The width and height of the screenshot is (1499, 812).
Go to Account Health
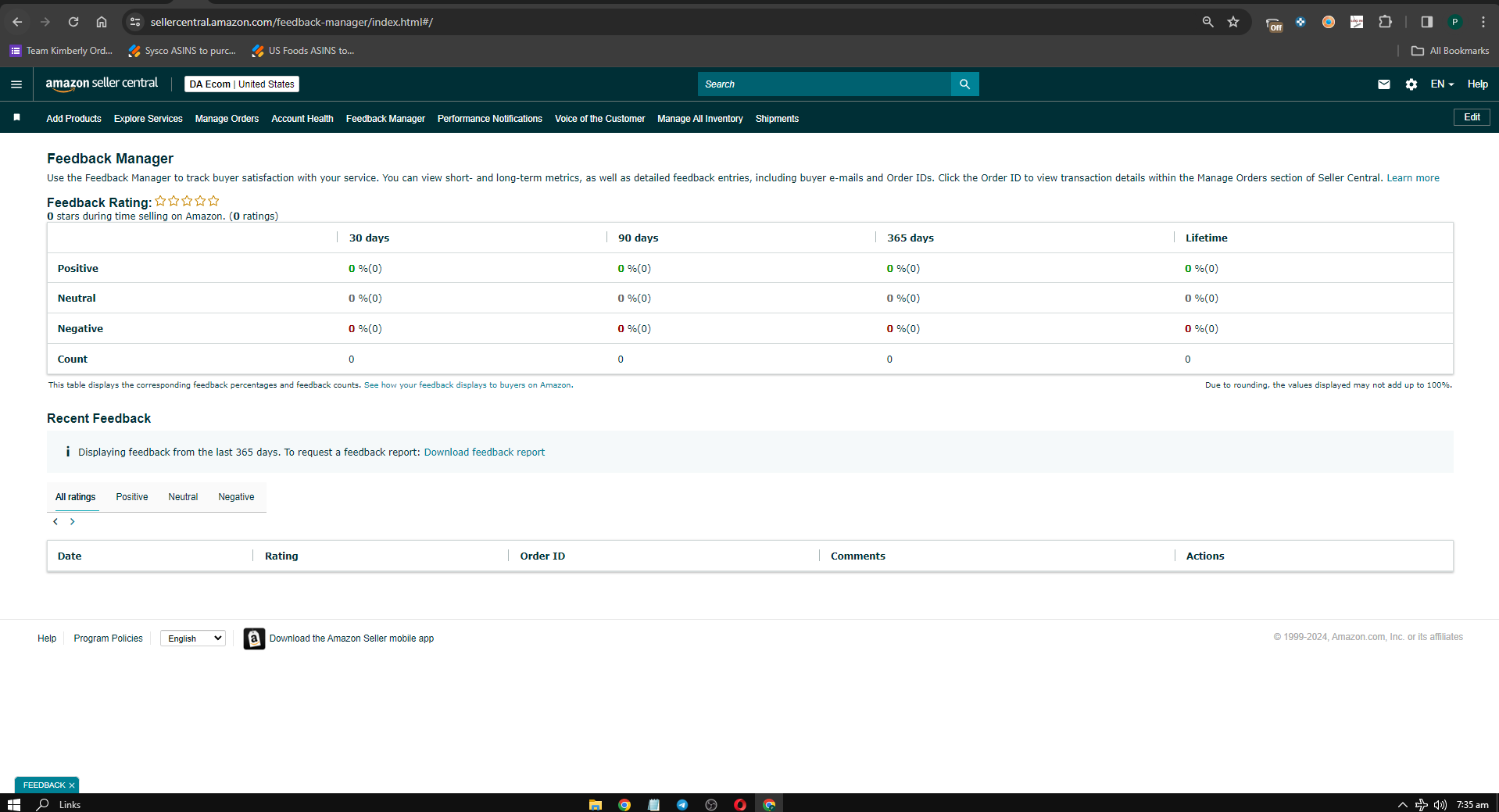click(x=302, y=119)
